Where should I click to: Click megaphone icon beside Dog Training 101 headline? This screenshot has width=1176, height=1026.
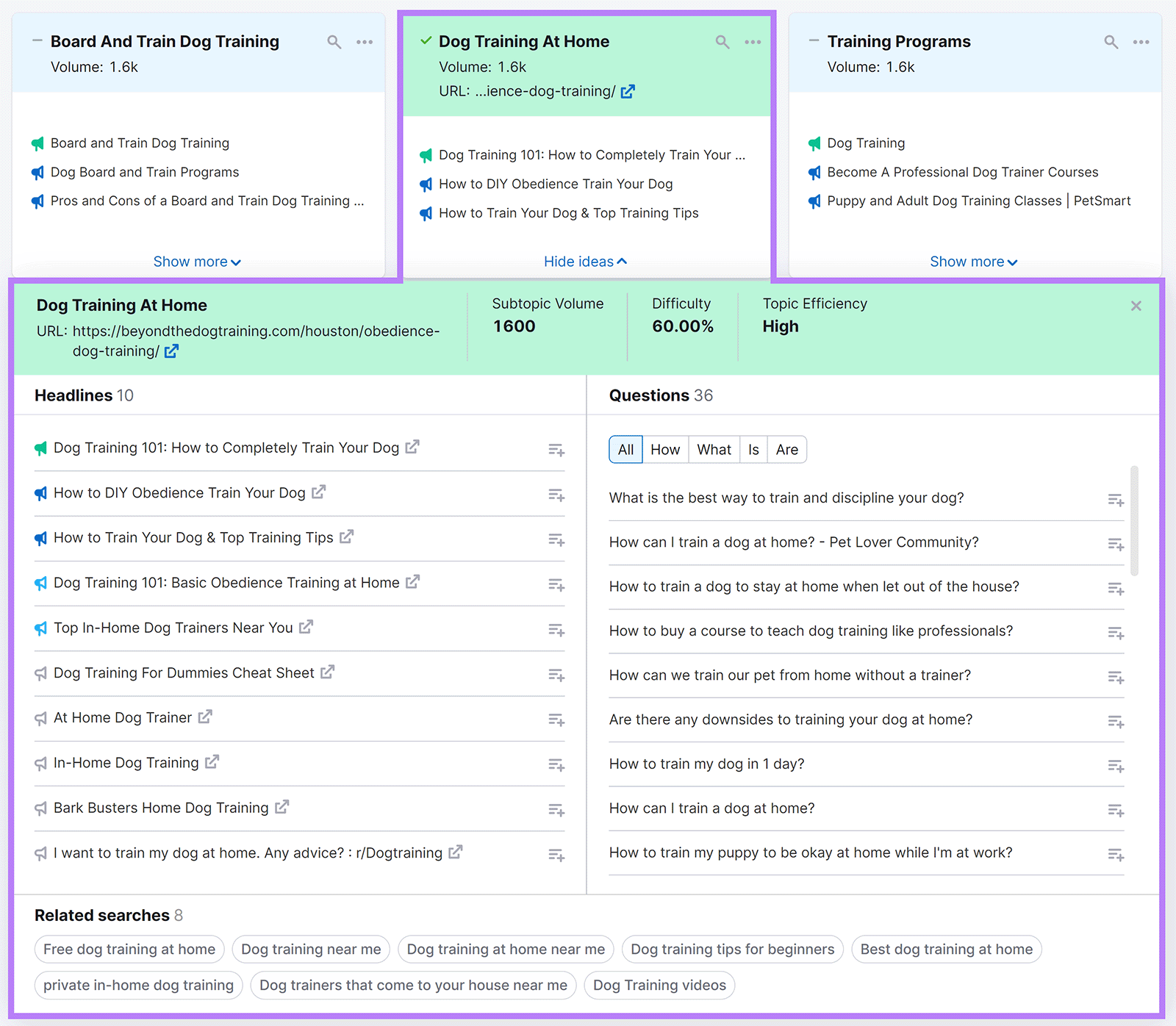point(40,448)
